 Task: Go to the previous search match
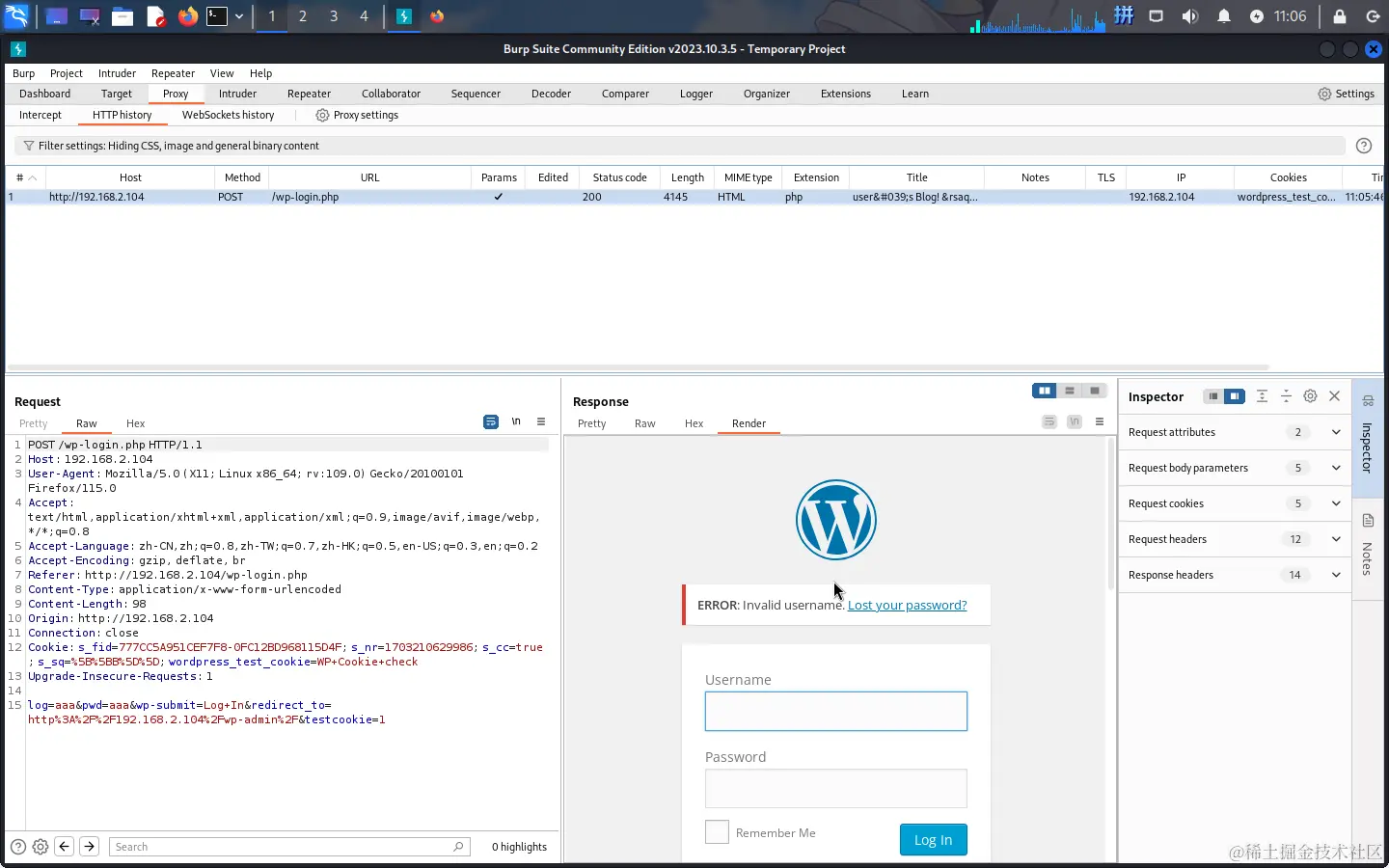tap(65, 847)
